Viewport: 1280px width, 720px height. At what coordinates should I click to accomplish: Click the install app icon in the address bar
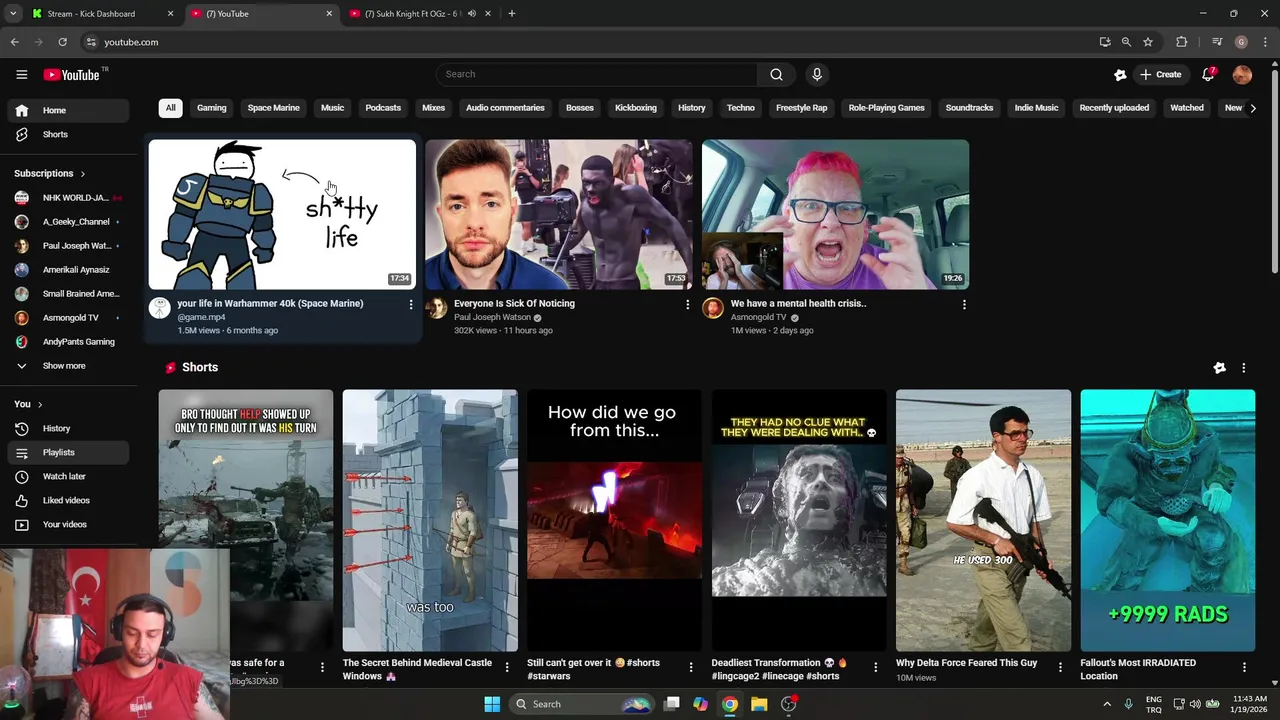click(1105, 42)
